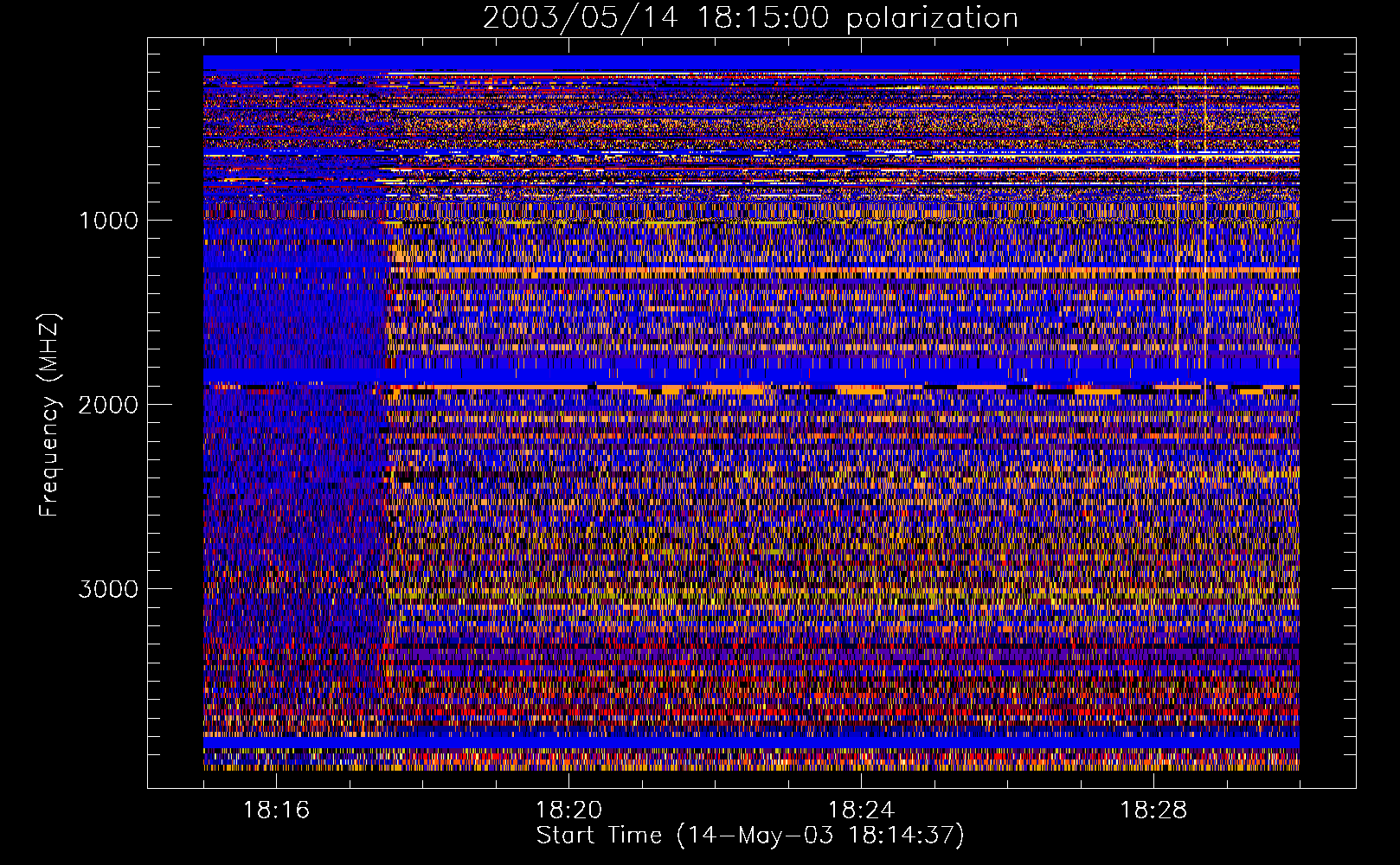This screenshot has height=865, width=1400.
Task: Click the 18:28 time tick label
Action: 1153,811
